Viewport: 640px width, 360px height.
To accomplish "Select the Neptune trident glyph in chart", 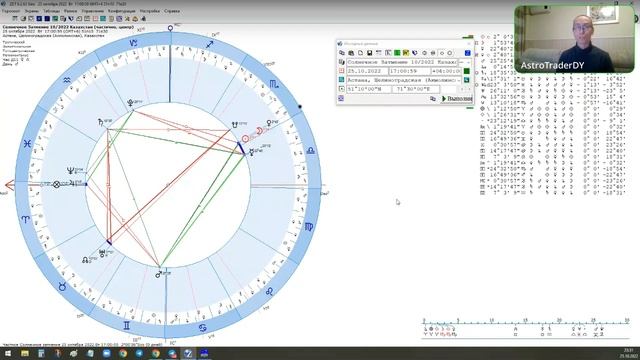I will coord(70,171).
